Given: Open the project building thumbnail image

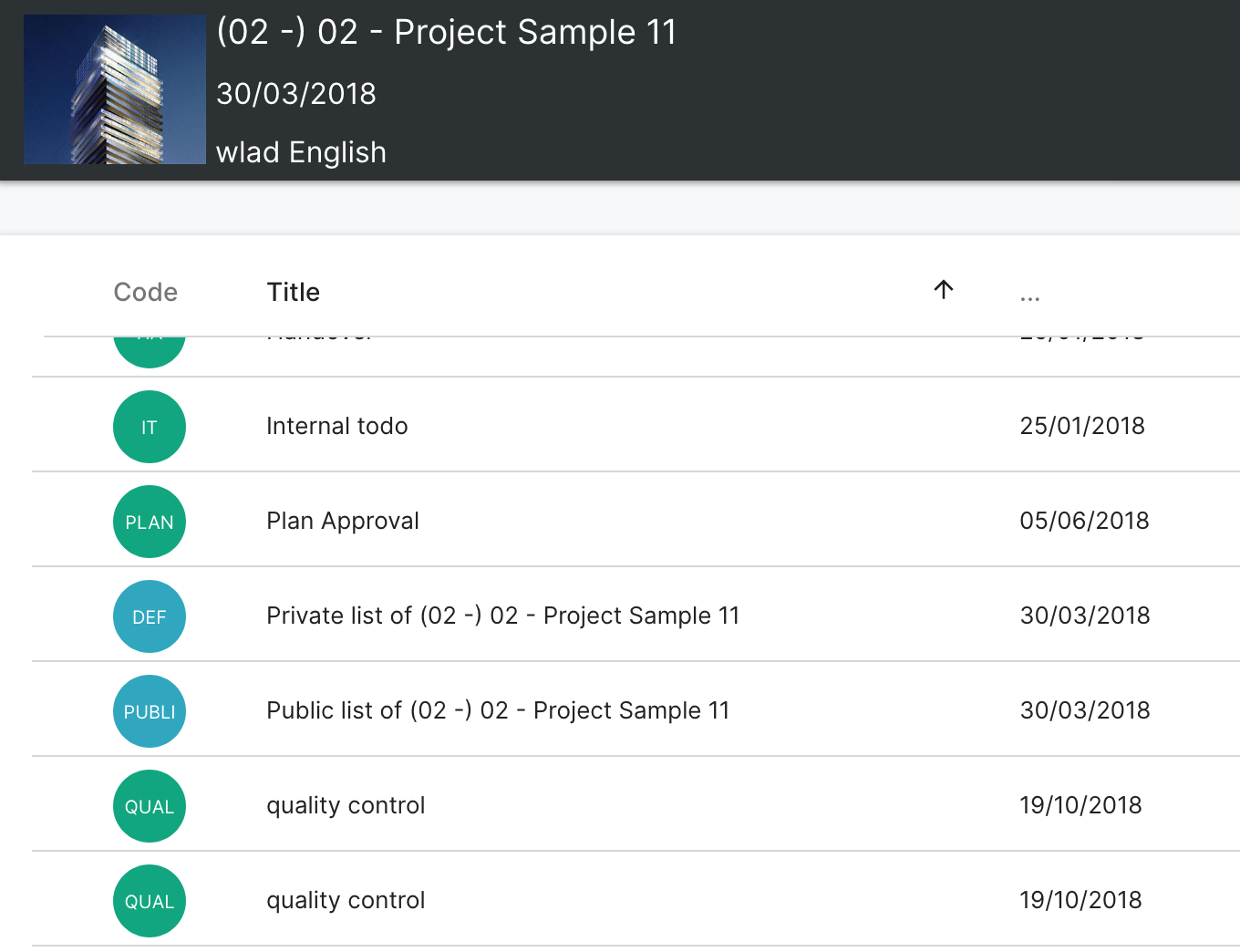Looking at the screenshot, I should tap(115, 89).
